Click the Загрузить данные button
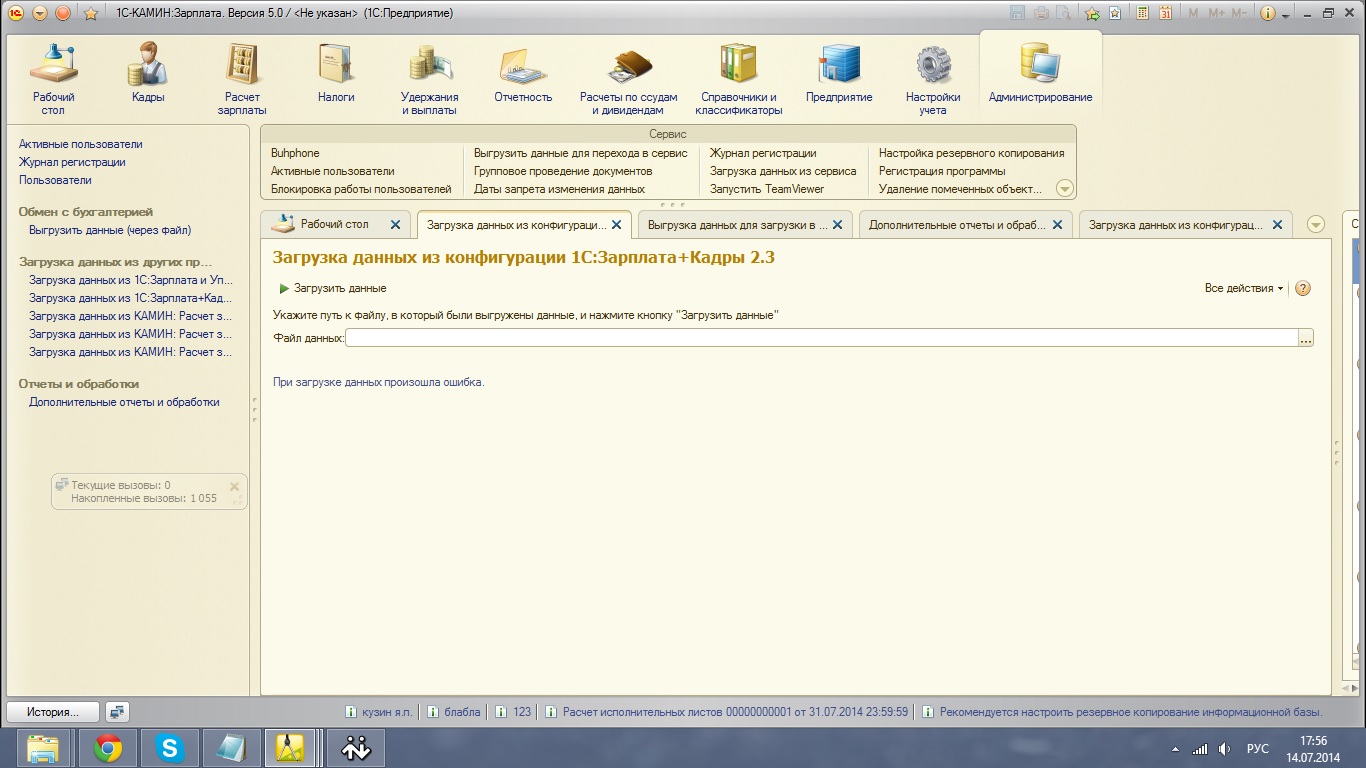1366x768 pixels. (333, 288)
